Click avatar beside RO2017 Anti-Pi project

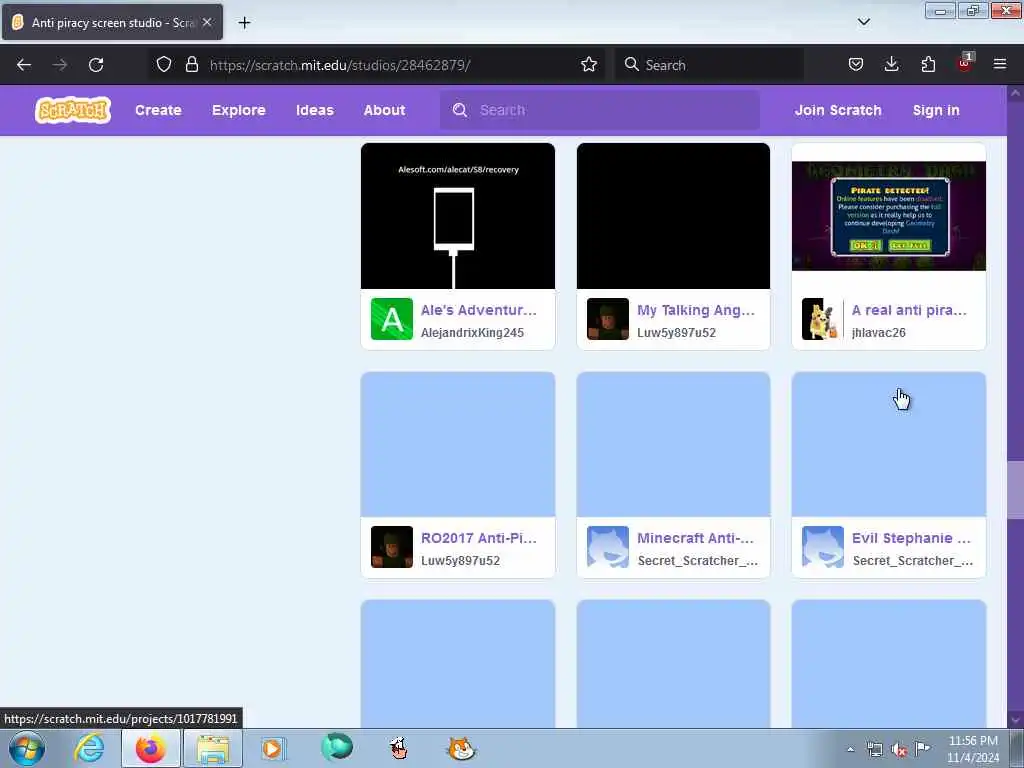[x=392, y=547]
